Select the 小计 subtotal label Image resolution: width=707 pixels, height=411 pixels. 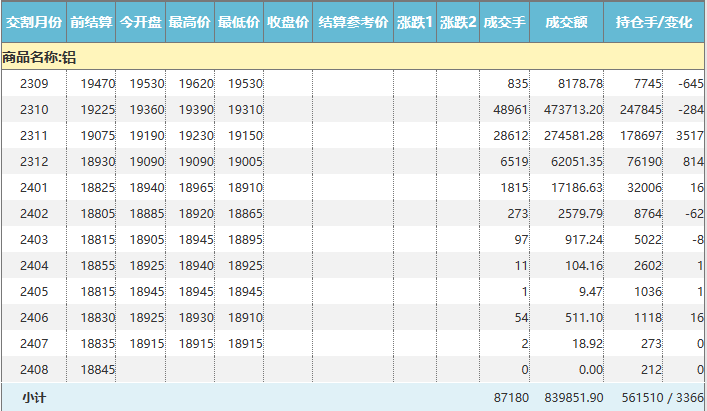tap(34, 397)
